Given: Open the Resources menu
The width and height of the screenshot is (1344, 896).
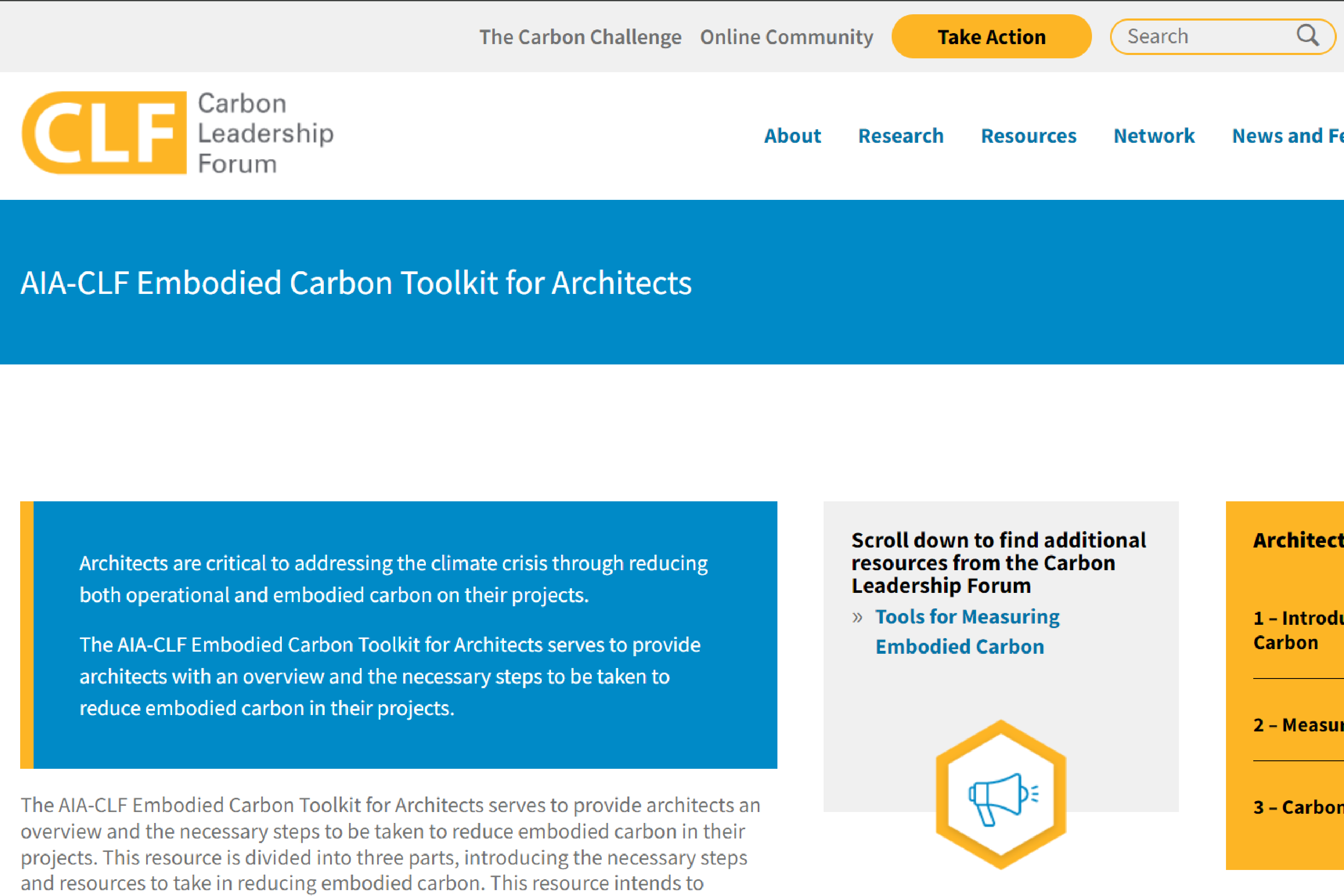Looking at the screenshot, I should (x=1029, y=136).
